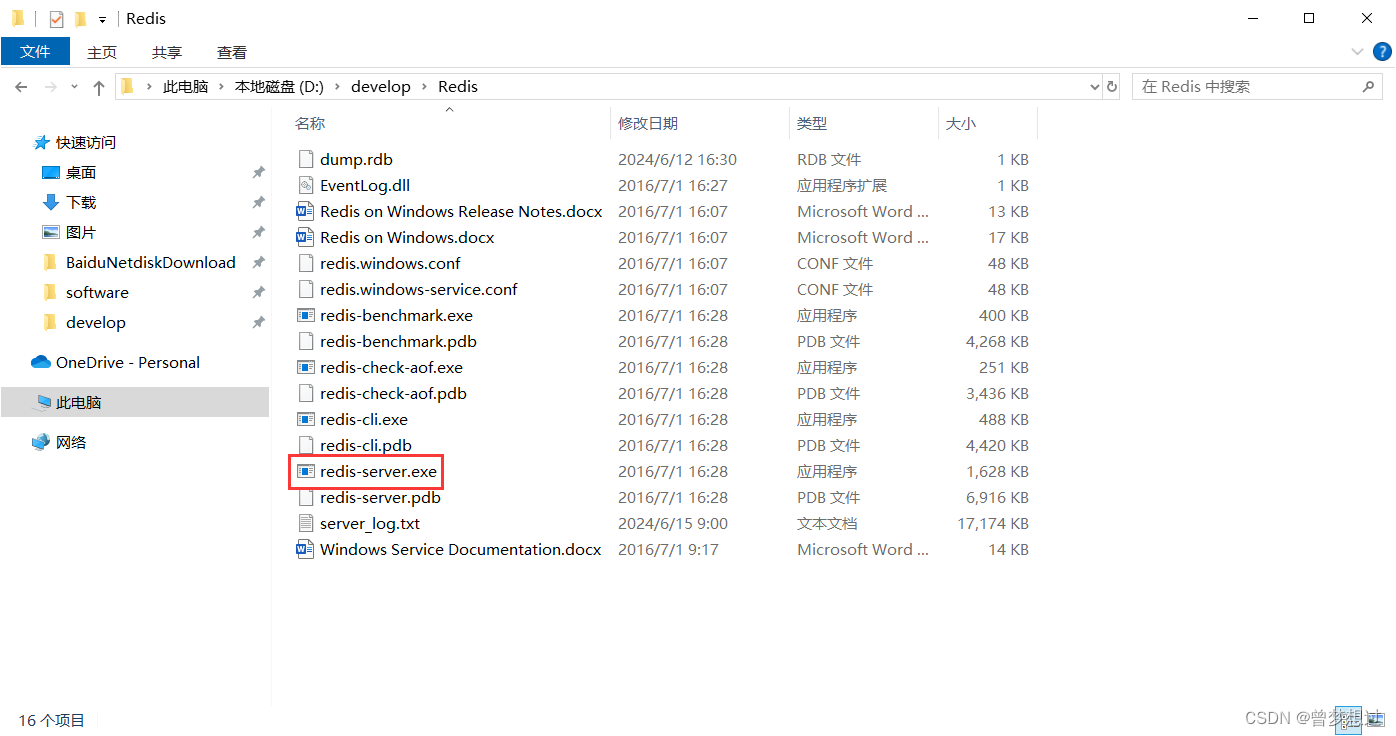
Task: Sort by the 名称 column header
Action: [x=310, y=123]
